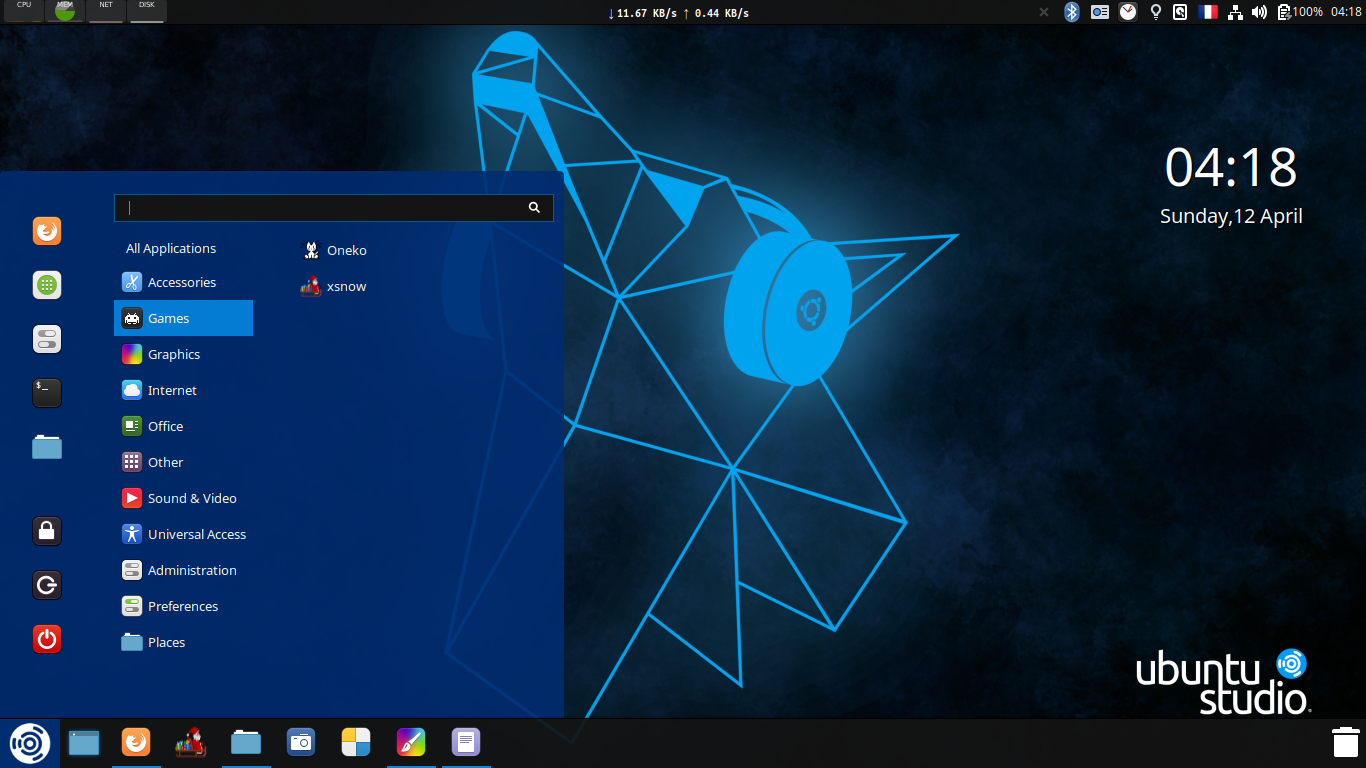1366x768 pixels.
Task: Open the screenshot camera app in taskbar
Action: point(301,742)
